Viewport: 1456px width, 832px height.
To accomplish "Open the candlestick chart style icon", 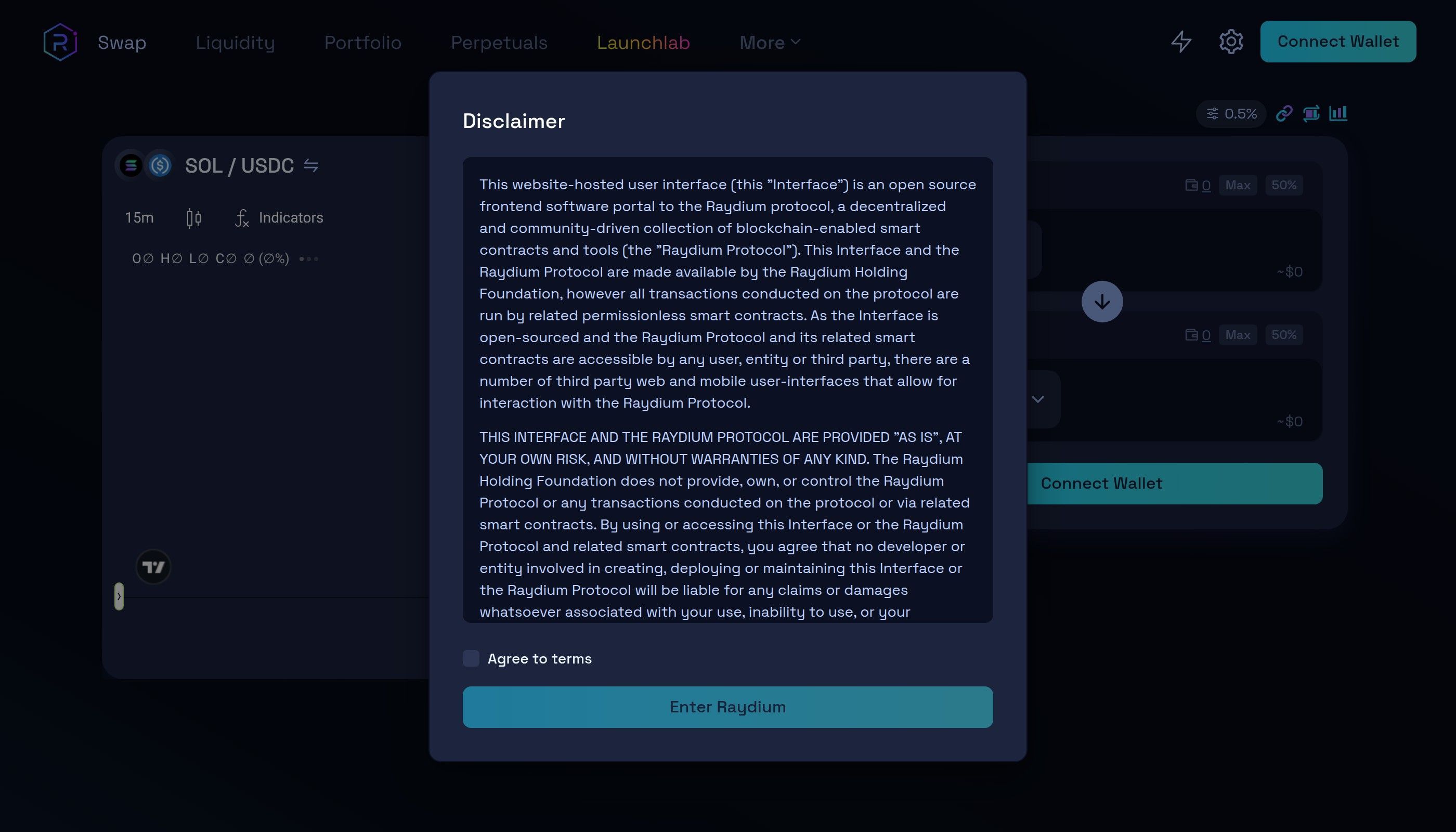I will point(194,218).
